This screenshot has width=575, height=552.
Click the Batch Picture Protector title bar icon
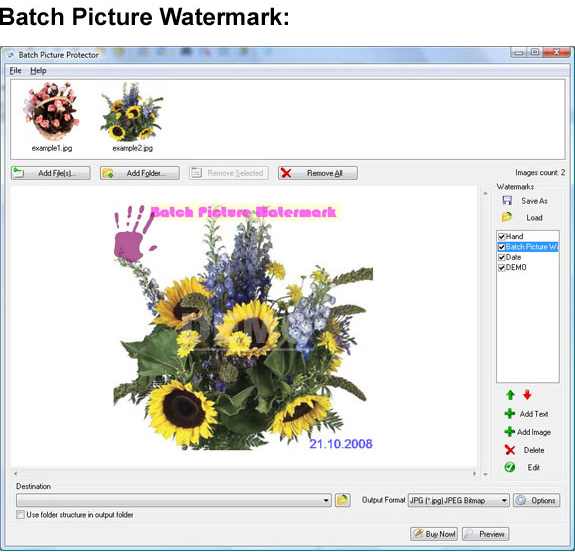pyautogui.click(x=10, y=55)
